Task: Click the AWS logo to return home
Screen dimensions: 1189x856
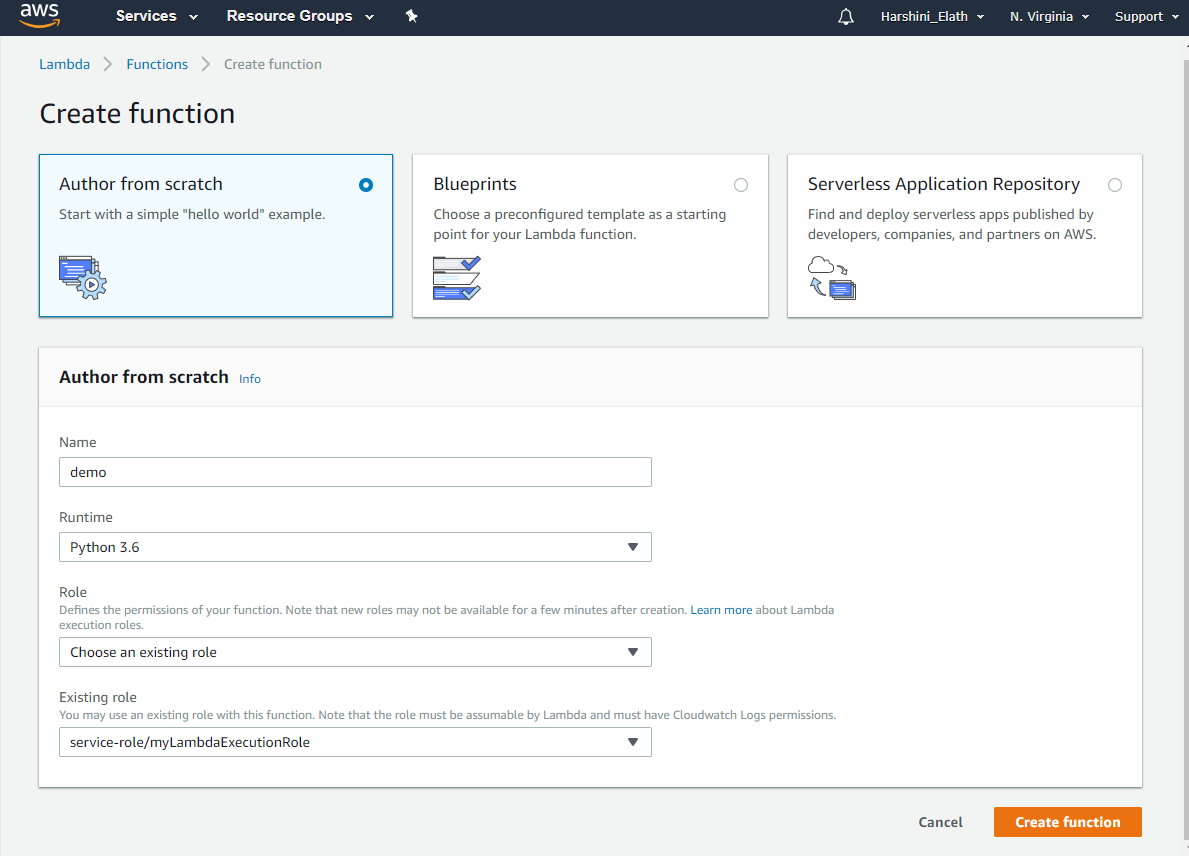Action: coord(39,16)
